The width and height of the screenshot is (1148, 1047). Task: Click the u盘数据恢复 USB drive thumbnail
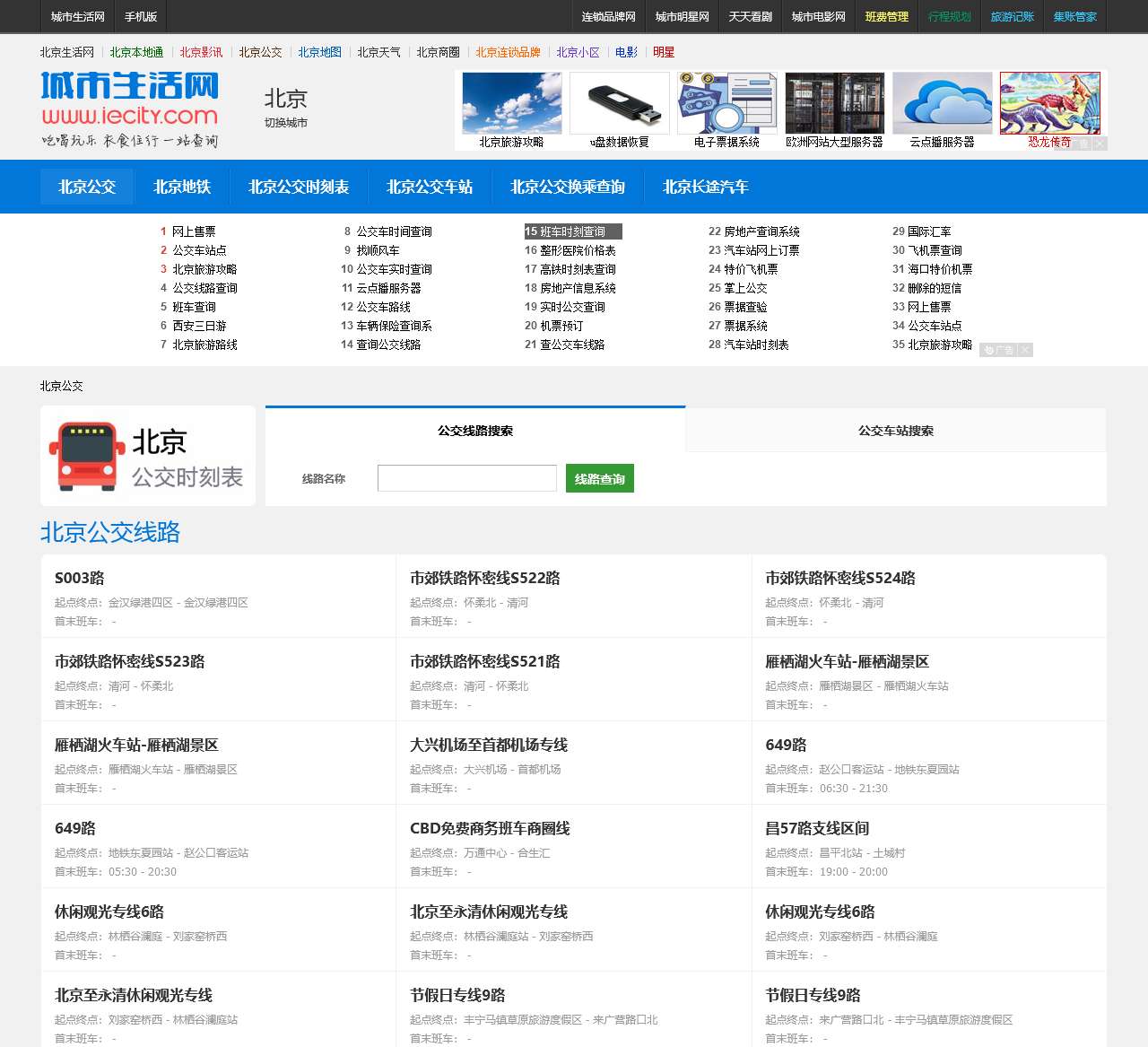point(619,103)
